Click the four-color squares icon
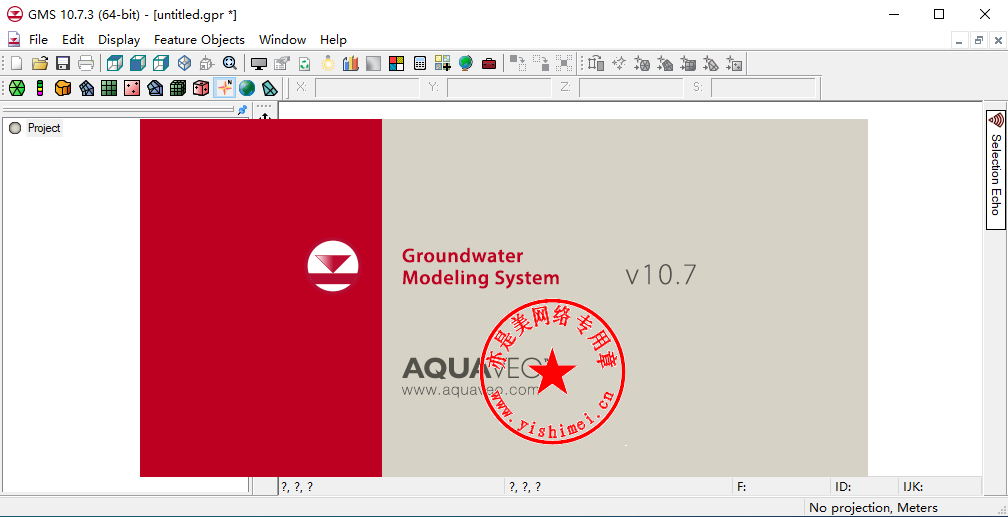The height and width of the screenshot is (517, 1008). 396,63
